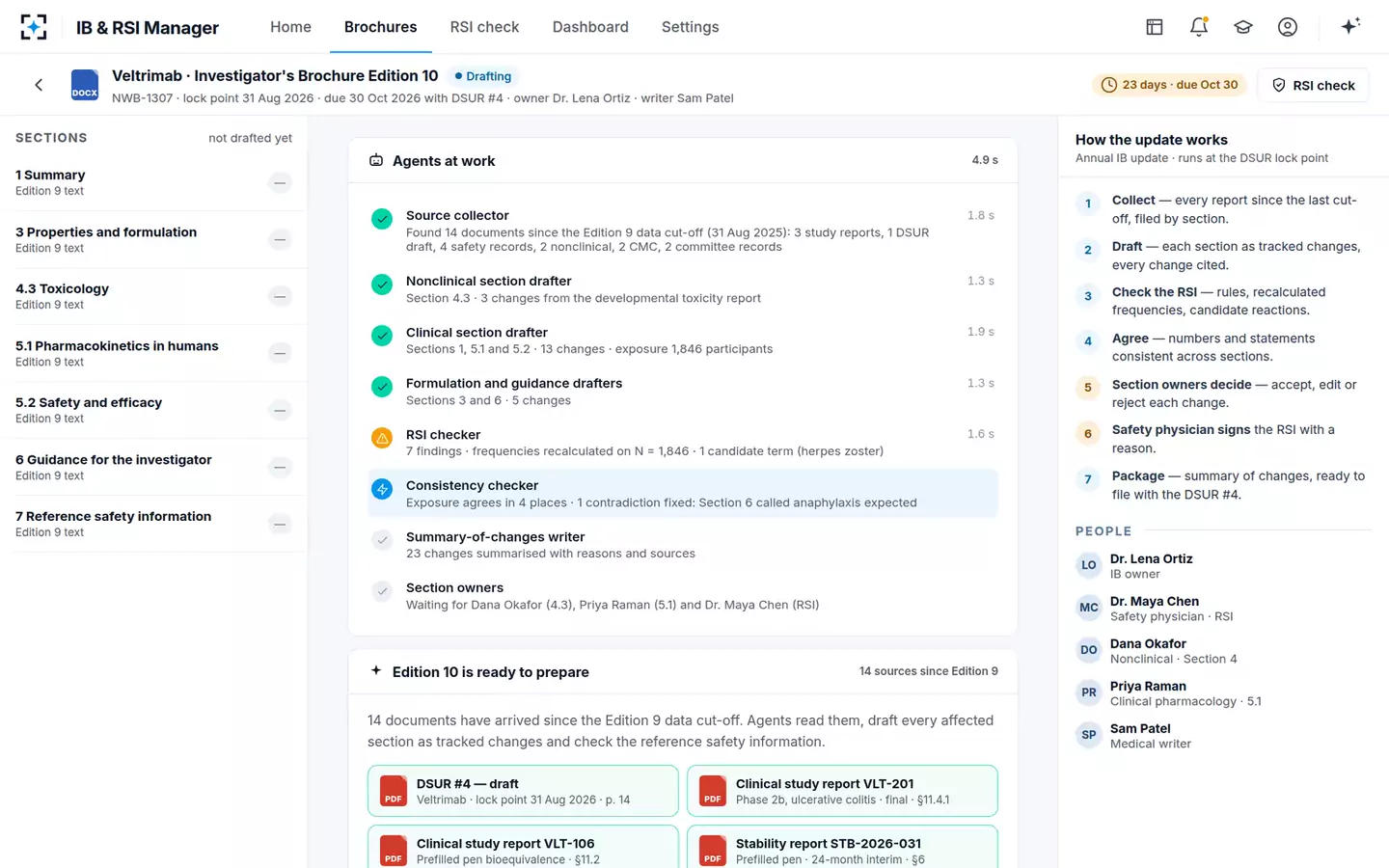Toggle status marker for 4.3 Toxicology section

pyautogui.click(x=280, y=296)
